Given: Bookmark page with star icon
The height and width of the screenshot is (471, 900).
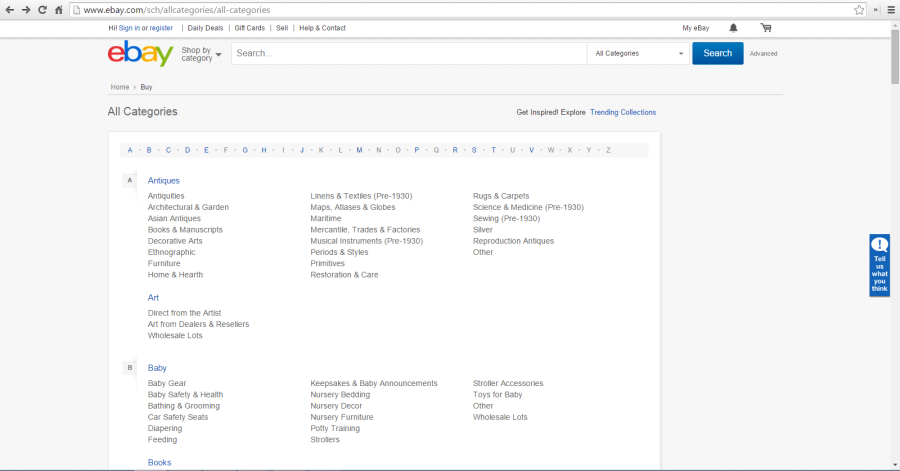Looking at the screenshot, I should (859, 9).
